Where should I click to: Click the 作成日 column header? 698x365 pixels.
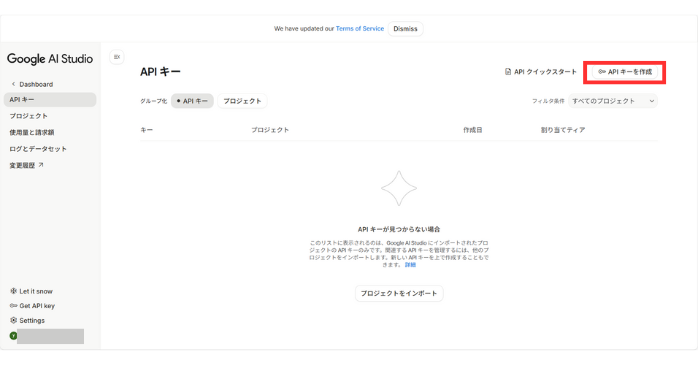point(473,130)
